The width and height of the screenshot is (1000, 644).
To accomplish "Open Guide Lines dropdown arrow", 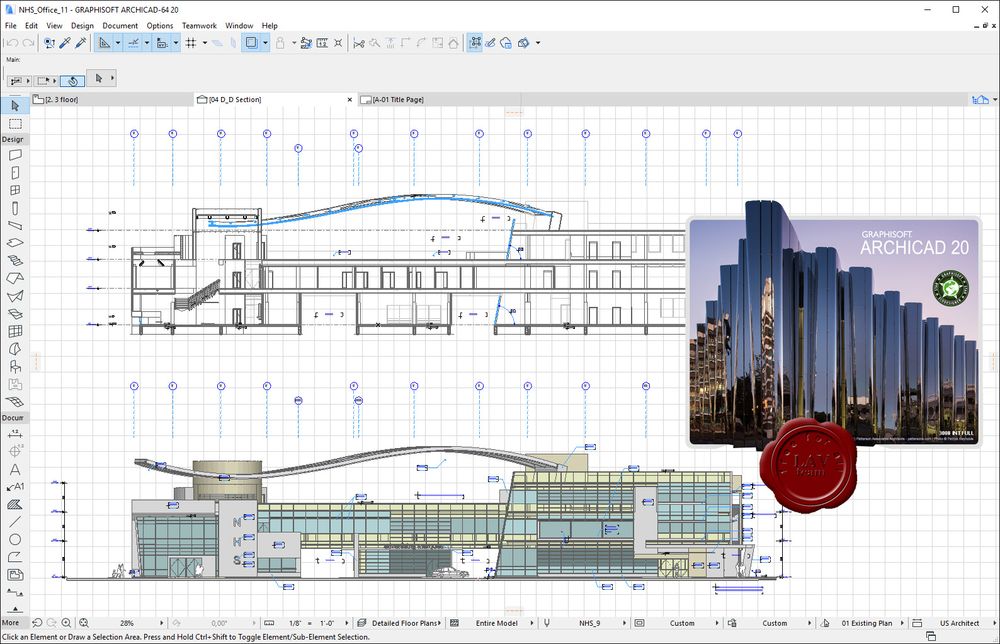I will coord(117,43).
